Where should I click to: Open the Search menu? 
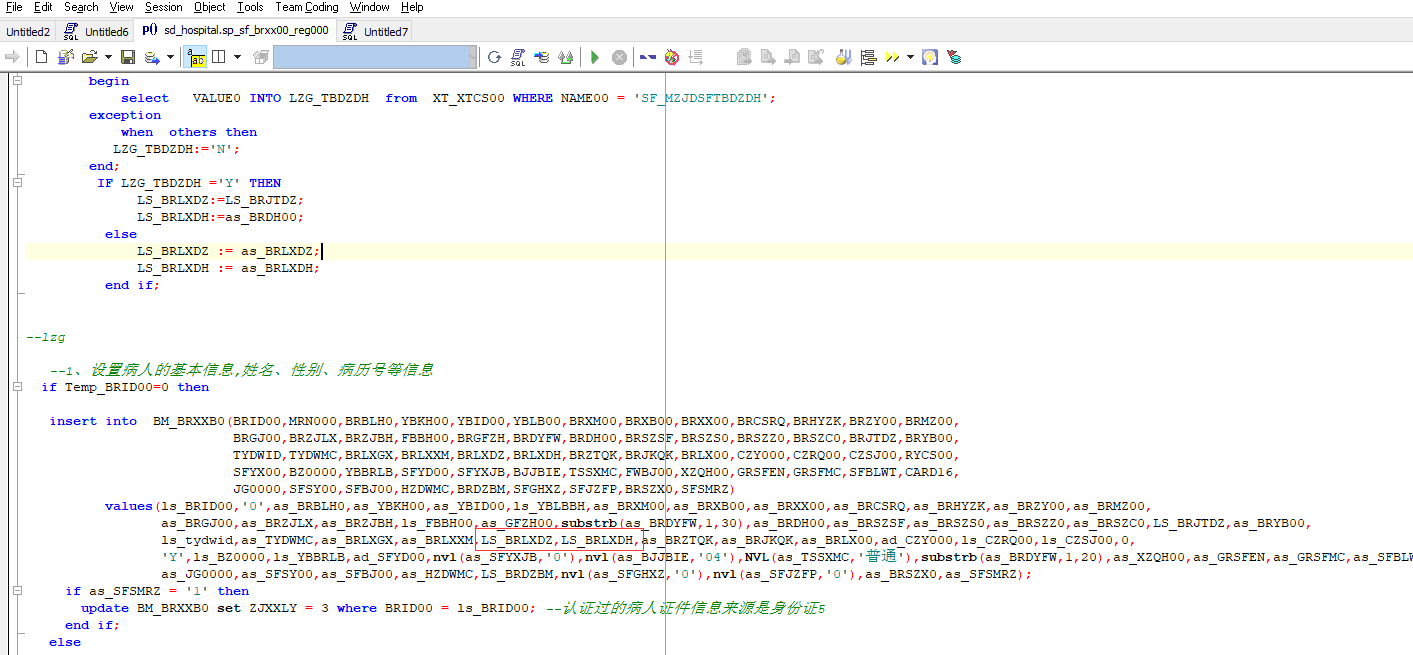[81, 7]
